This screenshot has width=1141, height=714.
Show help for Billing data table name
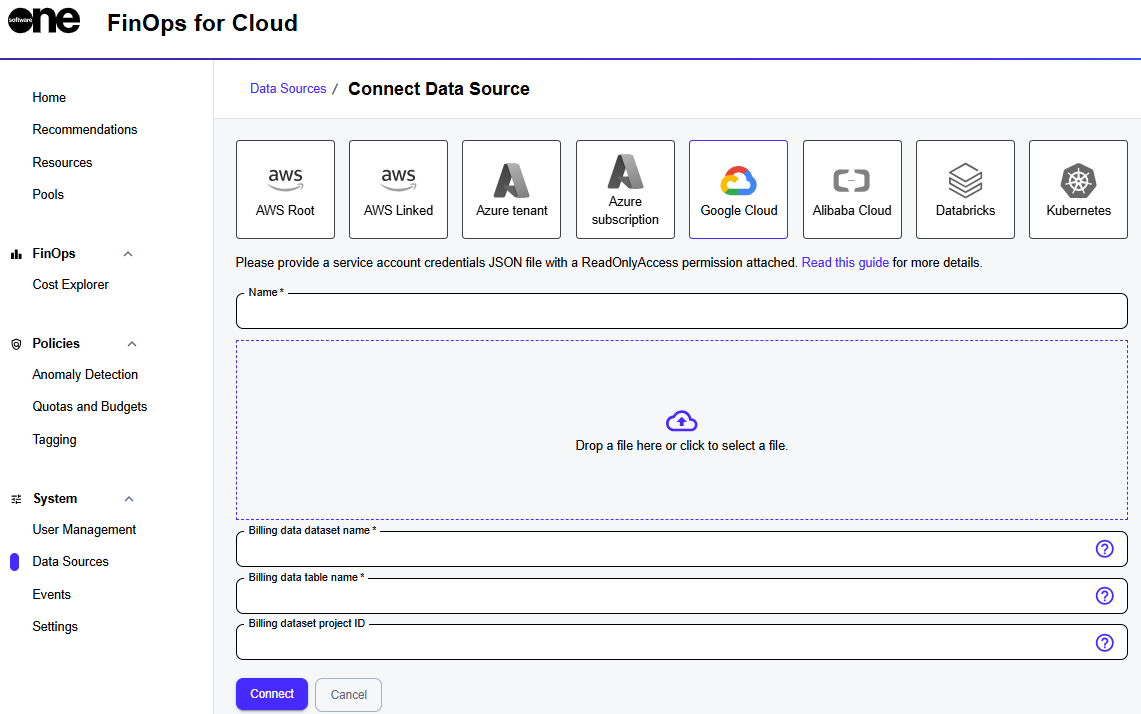tap(1104, 596)
